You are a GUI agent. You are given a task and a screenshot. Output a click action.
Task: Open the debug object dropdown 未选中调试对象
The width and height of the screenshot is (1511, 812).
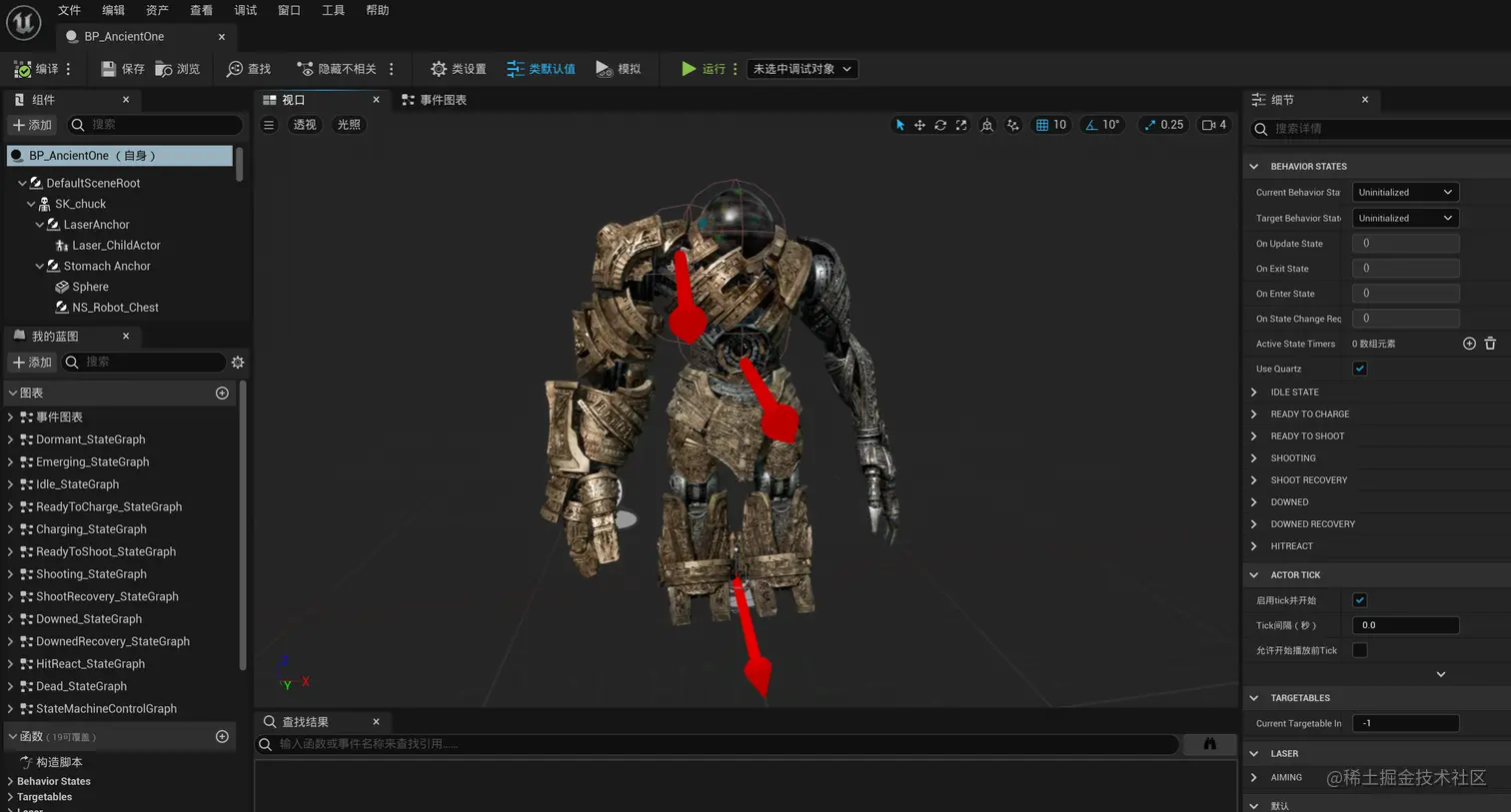[x=802, y=69]
